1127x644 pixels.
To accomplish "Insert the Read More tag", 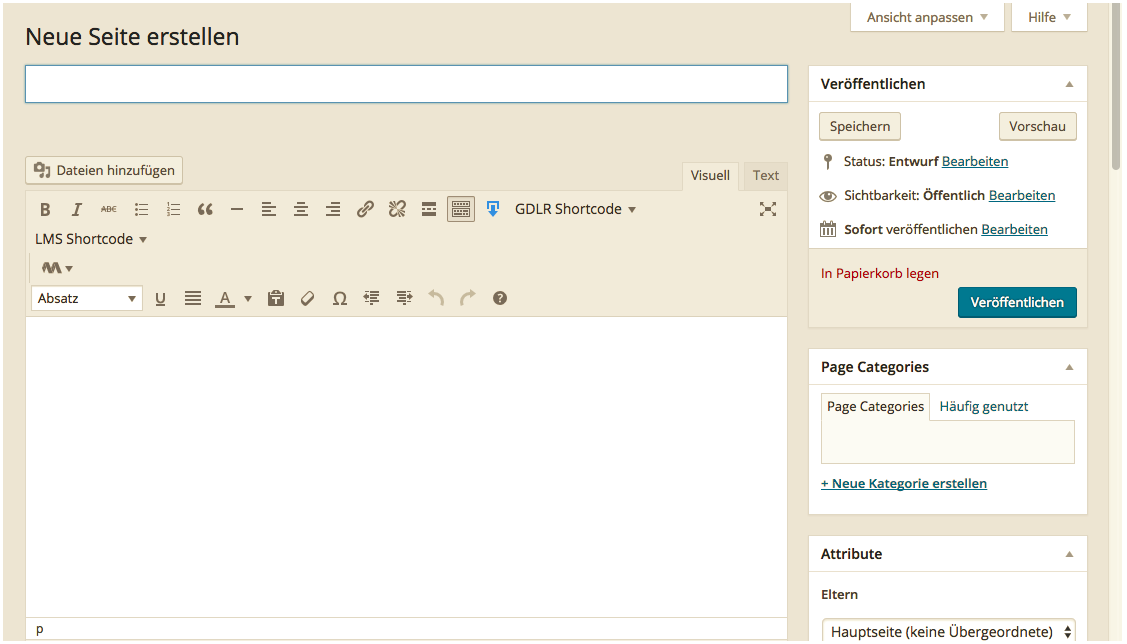I will [x=428, y=210].
